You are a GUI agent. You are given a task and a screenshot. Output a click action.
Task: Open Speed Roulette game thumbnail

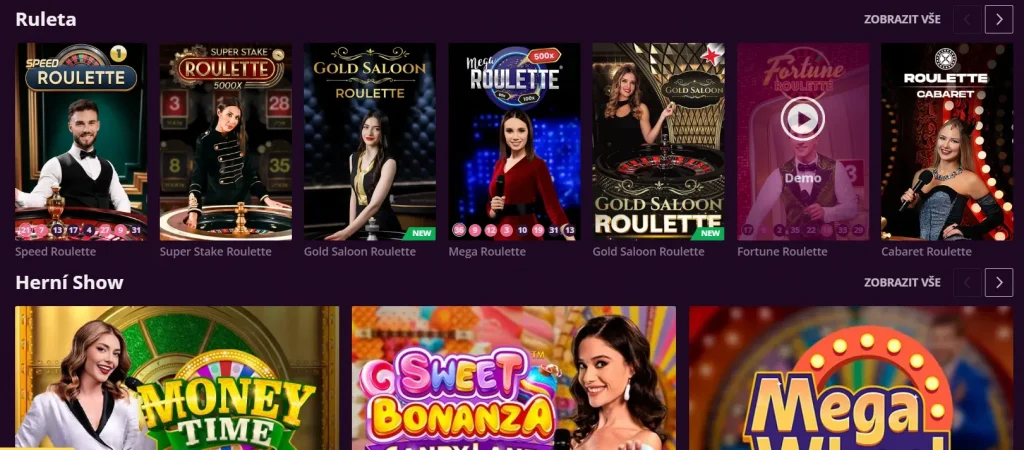[x=81, y=142]
